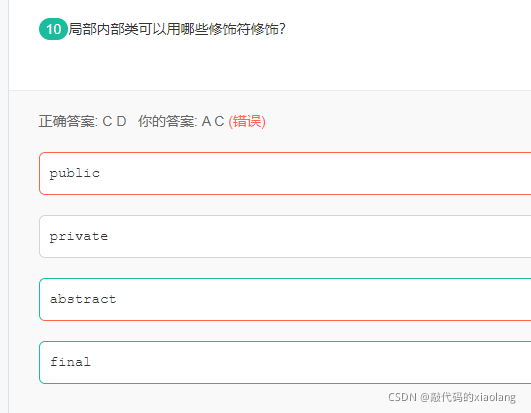Select the private answer option

285,236
